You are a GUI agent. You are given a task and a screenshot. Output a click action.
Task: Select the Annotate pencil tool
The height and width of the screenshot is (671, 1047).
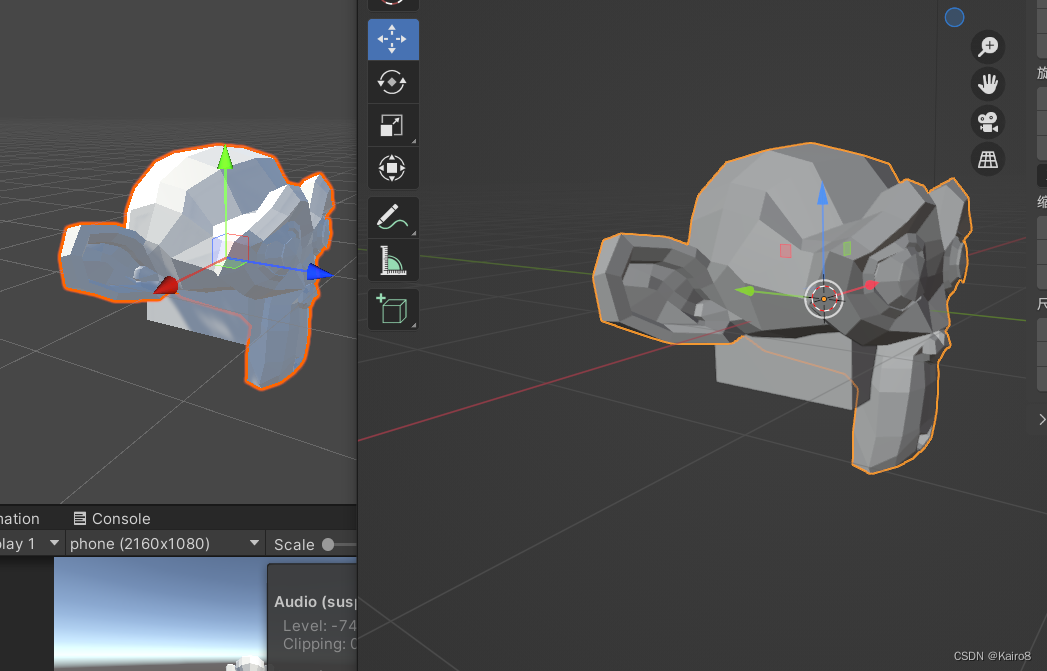pos(393,218)
